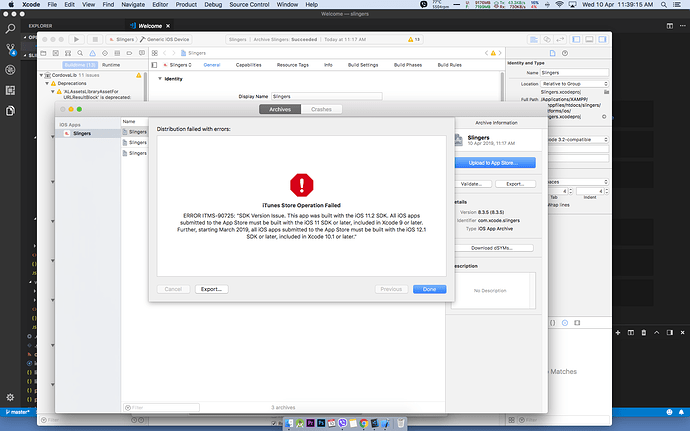Image resolution: width=690 pixels, height=431 pixels.
Task: Click the Xcode Run (play) button
Action: pyautogui.click(x=76, y=39)
